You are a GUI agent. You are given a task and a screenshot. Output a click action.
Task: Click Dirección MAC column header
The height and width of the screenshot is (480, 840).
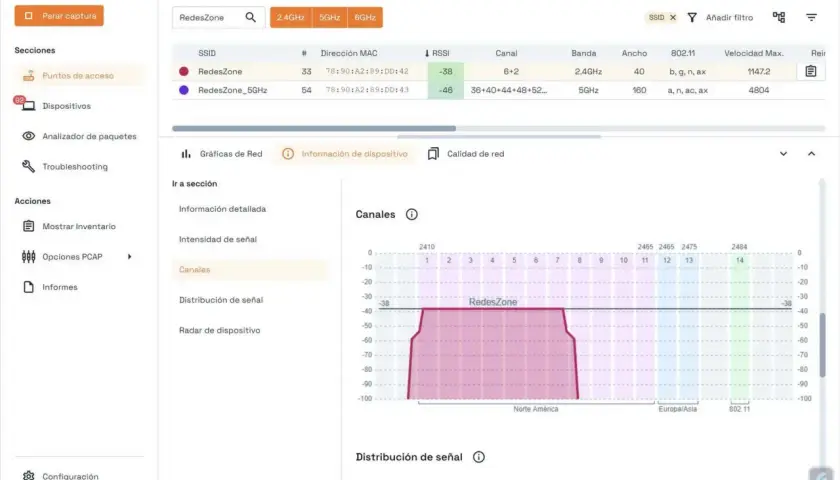(x=349, y=53)
